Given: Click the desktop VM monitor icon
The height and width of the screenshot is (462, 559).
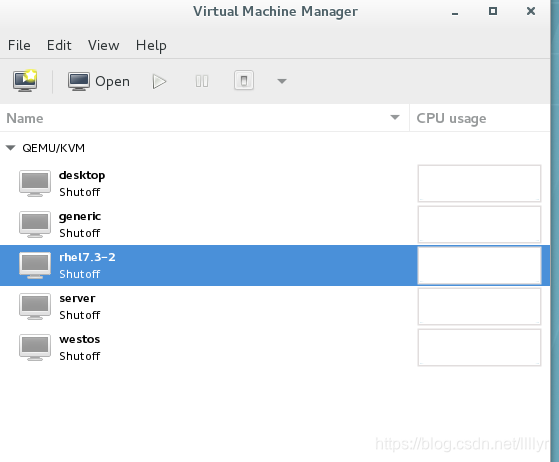Looking at the screenshot, I should tap(35, 184).
